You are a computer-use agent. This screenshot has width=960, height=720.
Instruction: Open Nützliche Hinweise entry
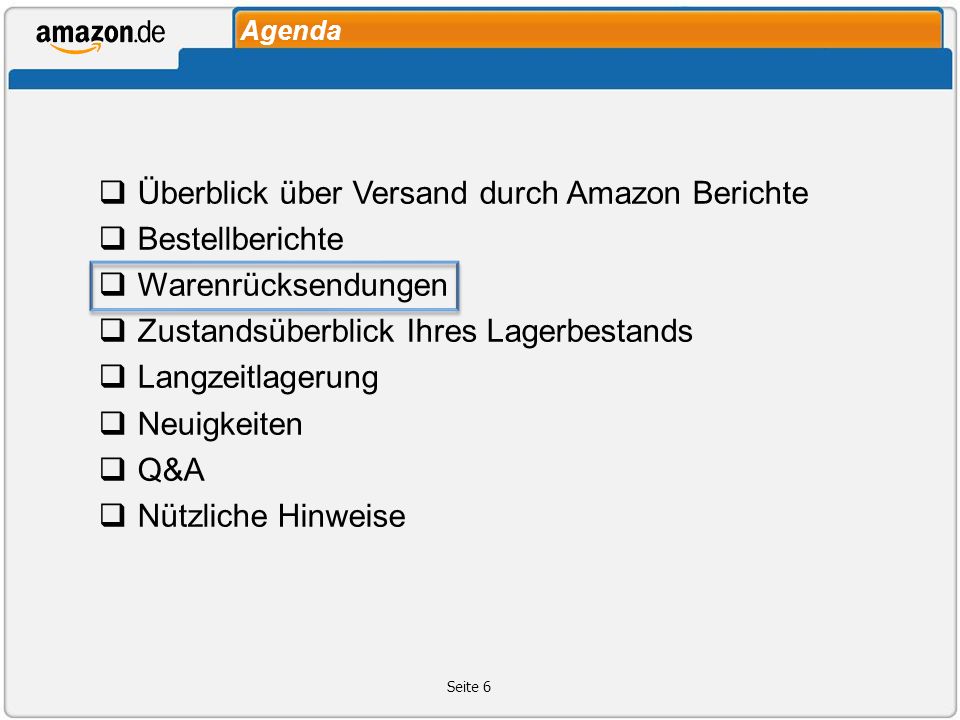point(272,516)
